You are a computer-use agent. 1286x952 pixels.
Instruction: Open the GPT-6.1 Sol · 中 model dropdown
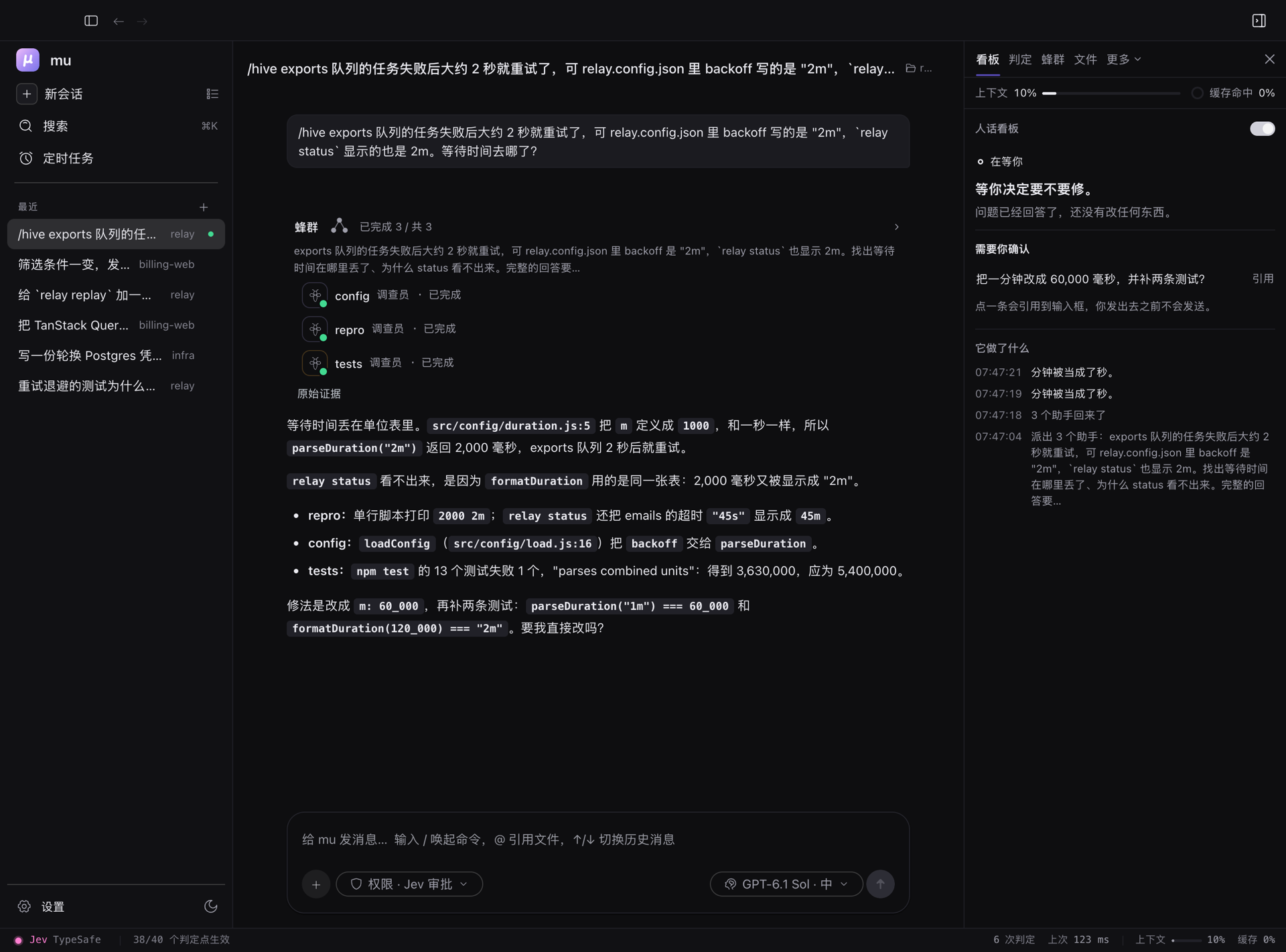[786, 884]
